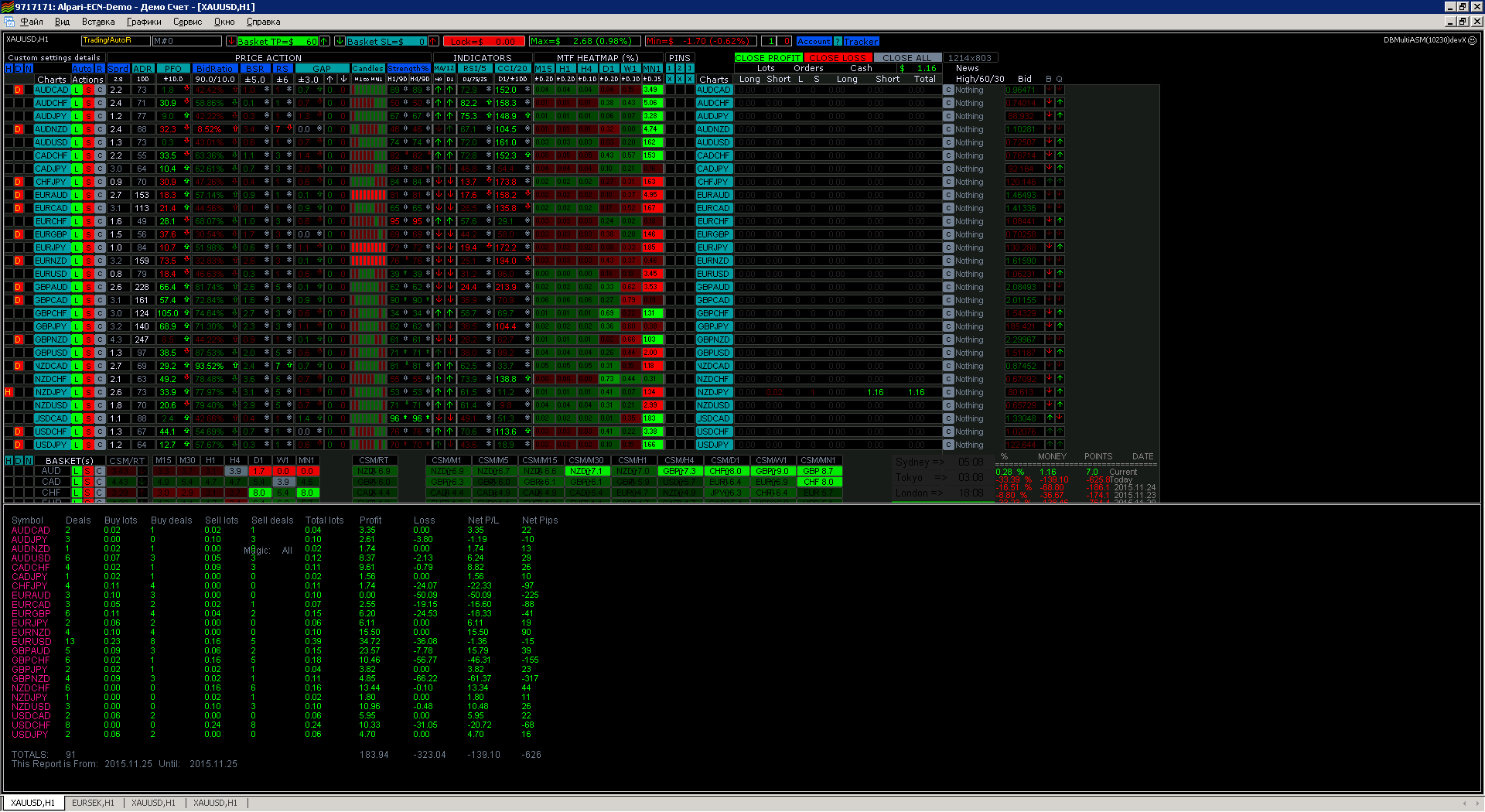This screenshot has width=1485, height=812.
Task: Open the Графики menu
Action: [x=144, y=22]
